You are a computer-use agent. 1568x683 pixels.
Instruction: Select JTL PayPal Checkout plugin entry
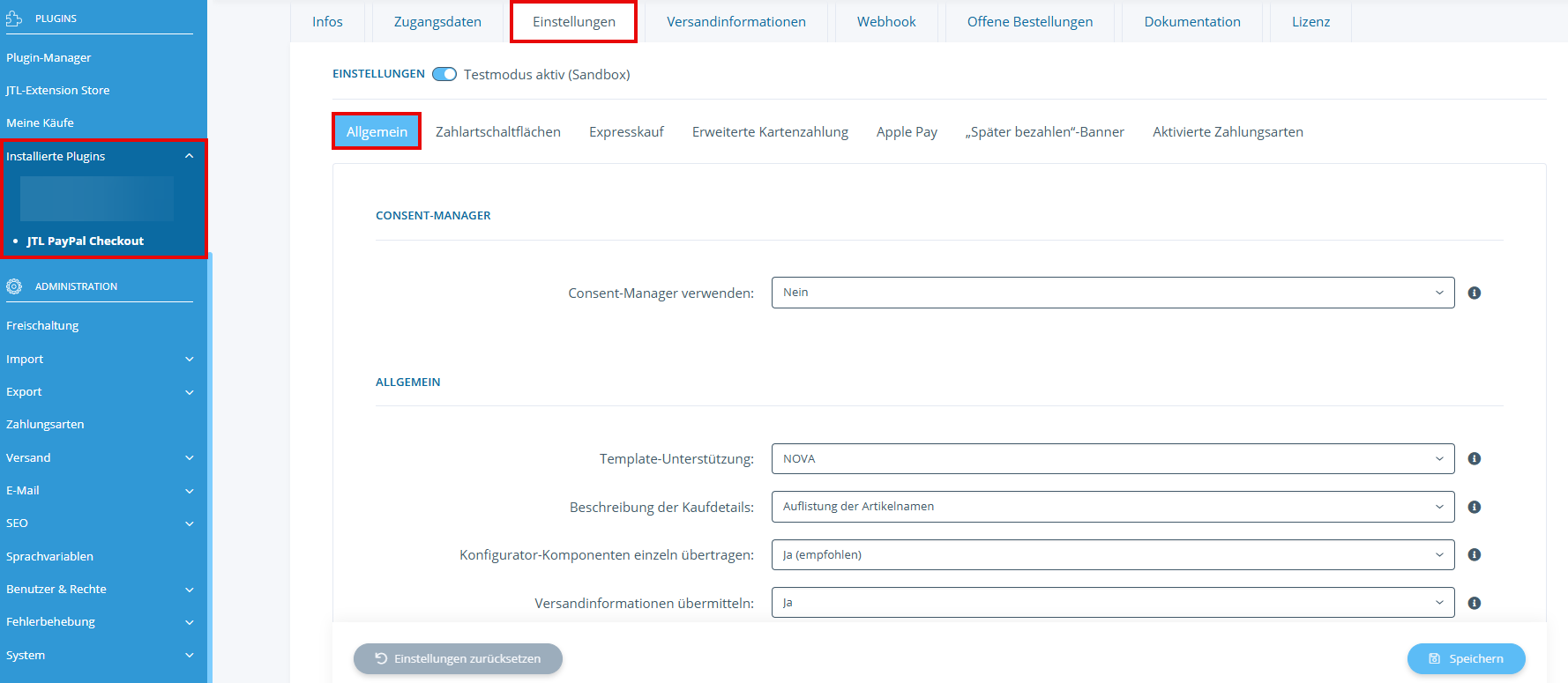click(x=85, y=241)
